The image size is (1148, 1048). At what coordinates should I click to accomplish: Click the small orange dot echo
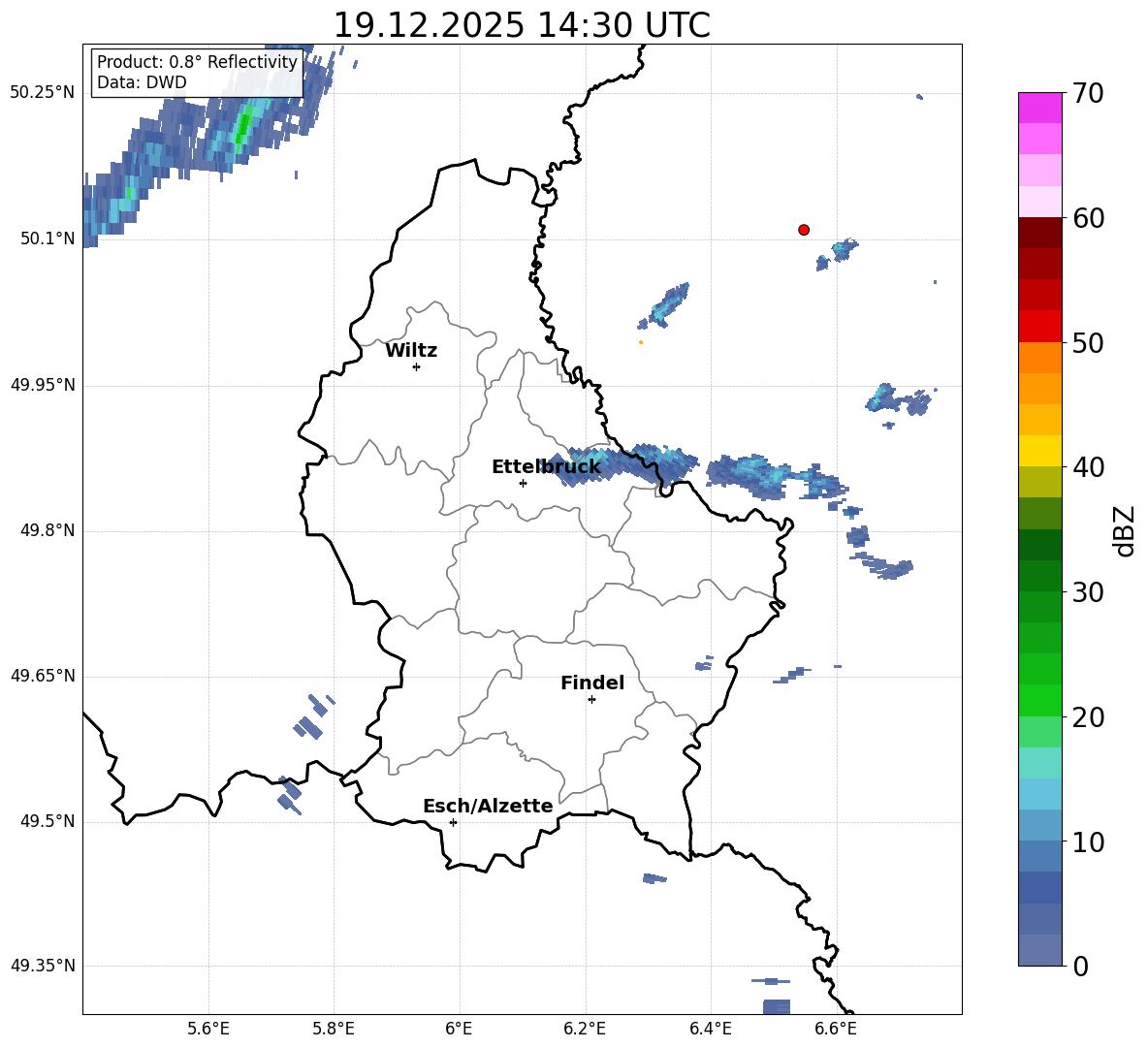click(641, 342)
